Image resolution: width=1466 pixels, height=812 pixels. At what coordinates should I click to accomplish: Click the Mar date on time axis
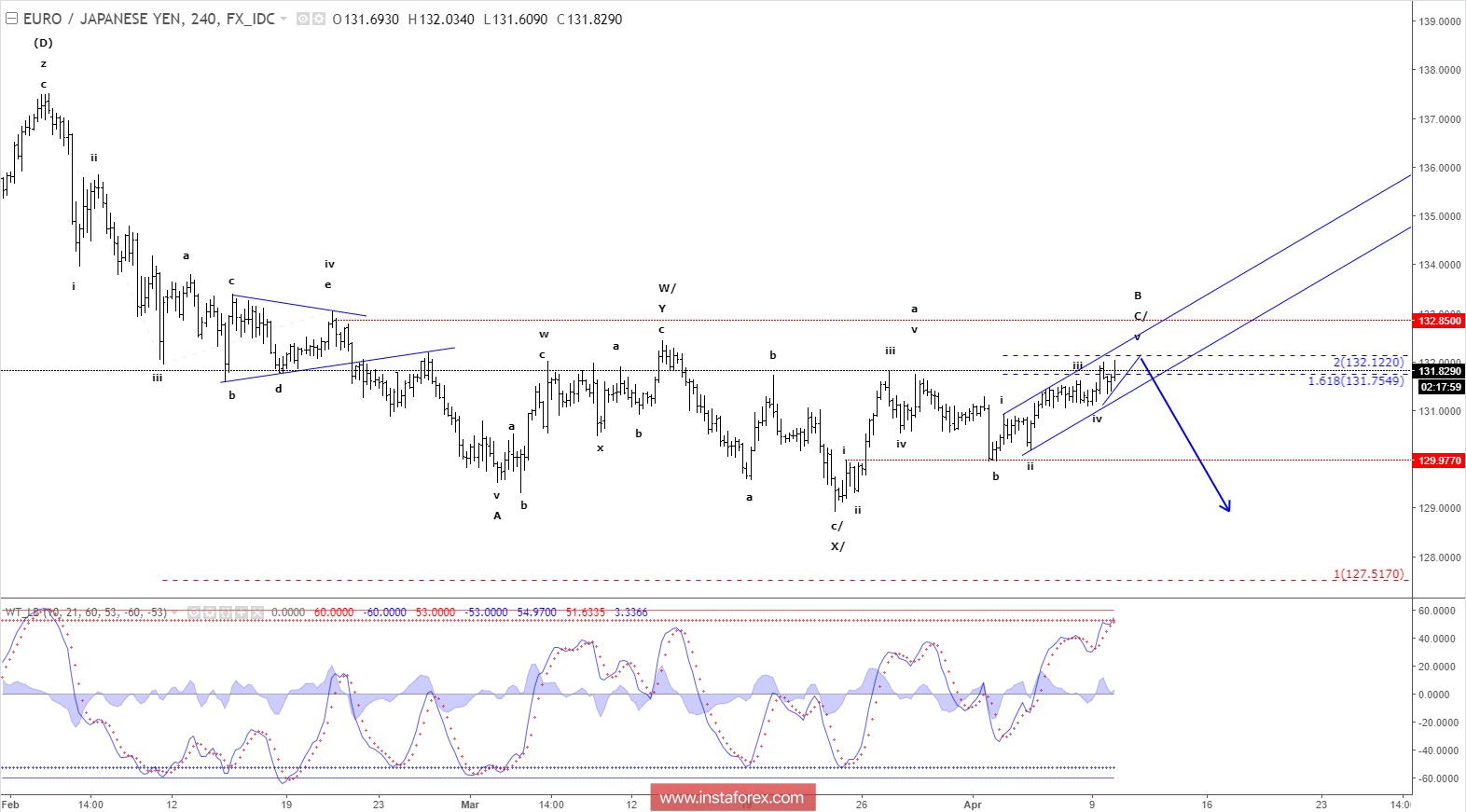click(x=470, y=804)
